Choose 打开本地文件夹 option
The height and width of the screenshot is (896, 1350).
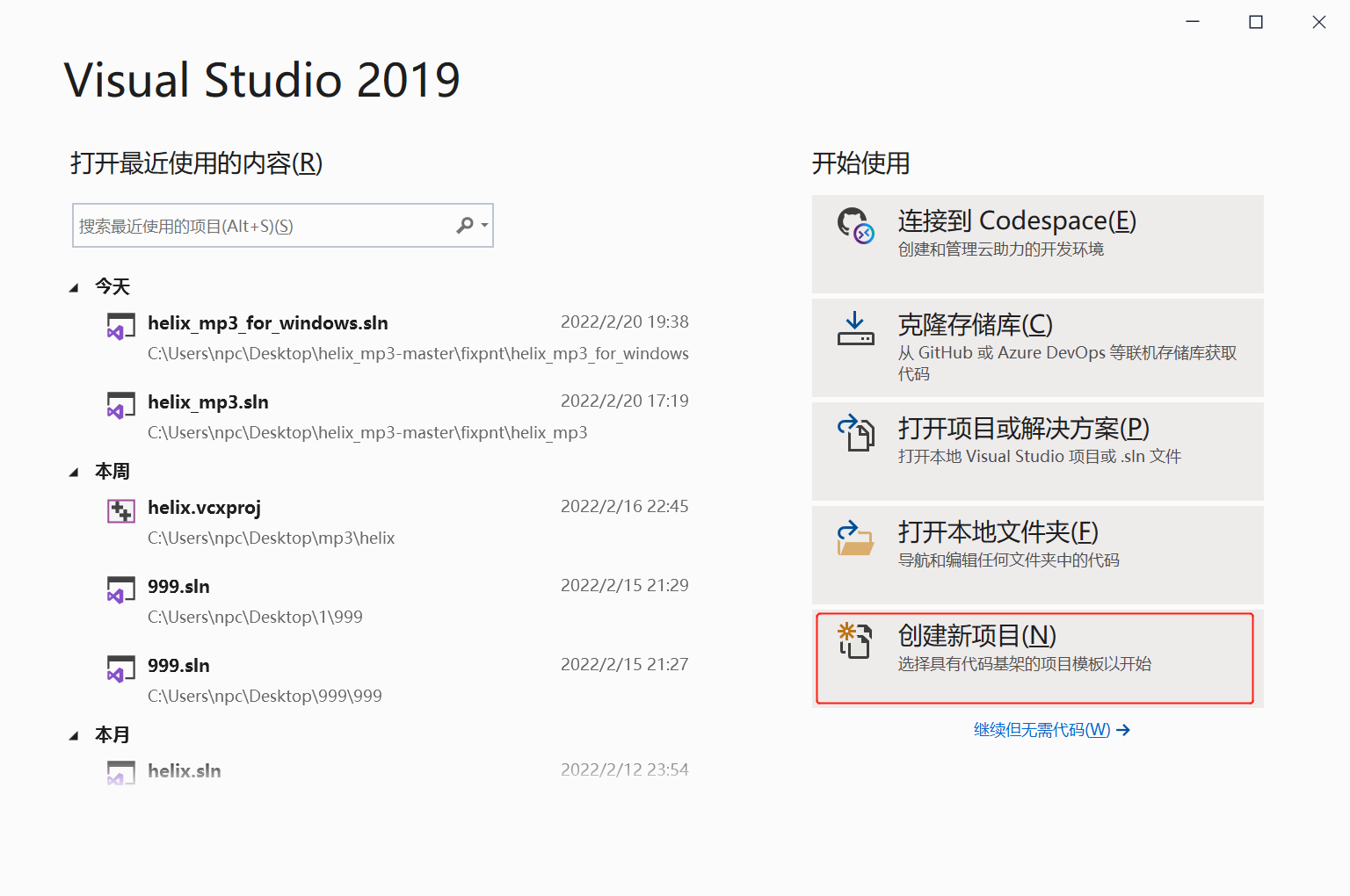(x=1038, y=555)
